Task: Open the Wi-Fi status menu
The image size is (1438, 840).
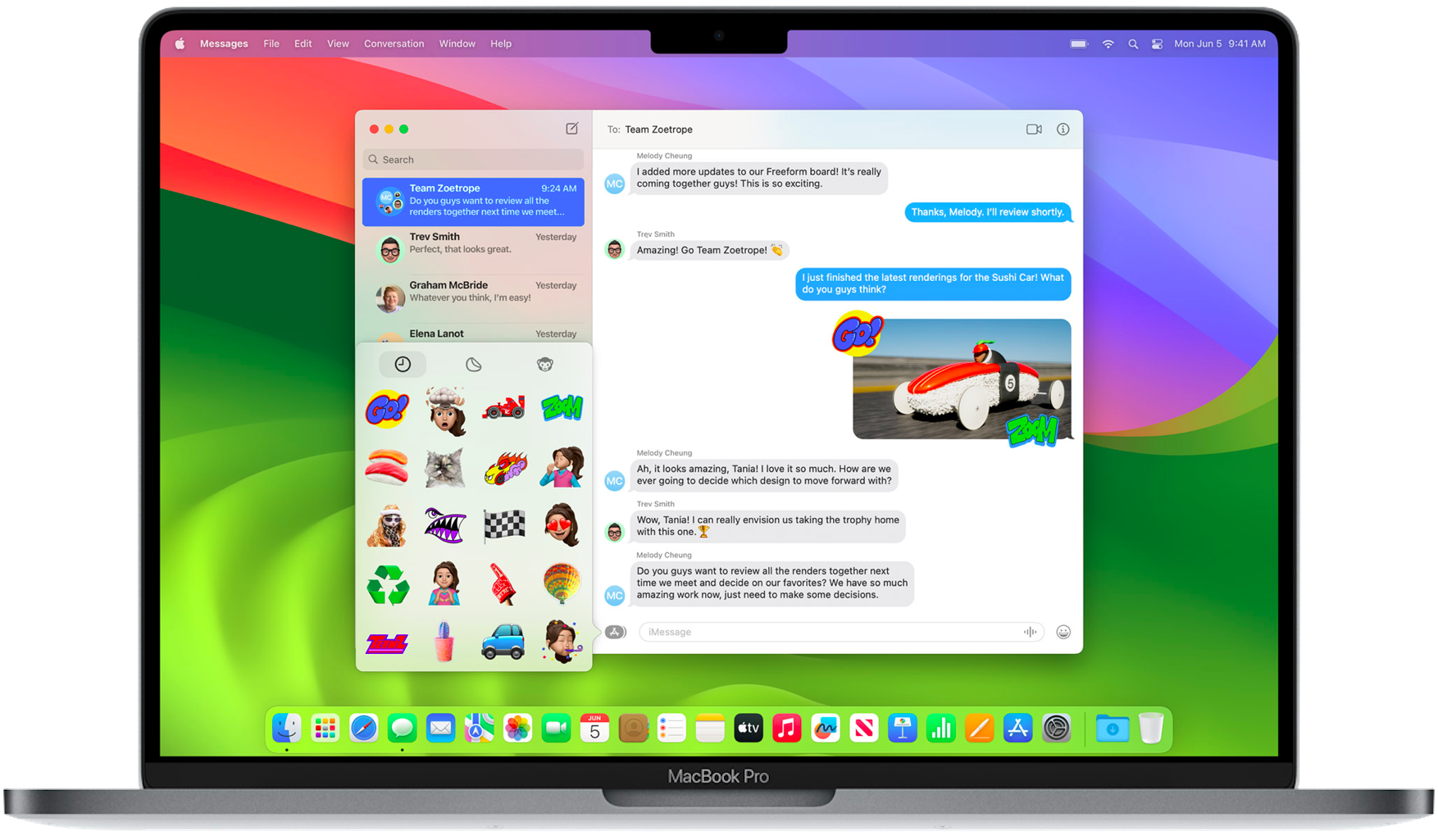Action: pos(1108,44)
